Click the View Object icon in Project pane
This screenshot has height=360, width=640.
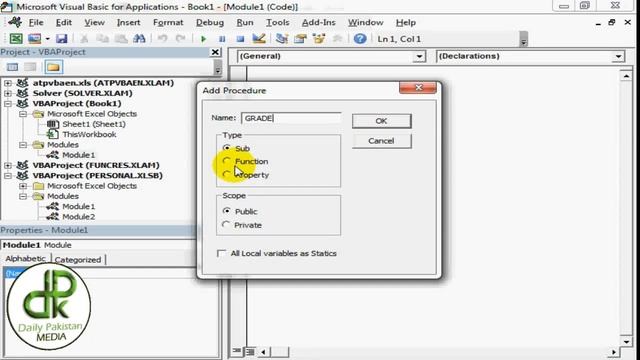click(x=31, y=67)
